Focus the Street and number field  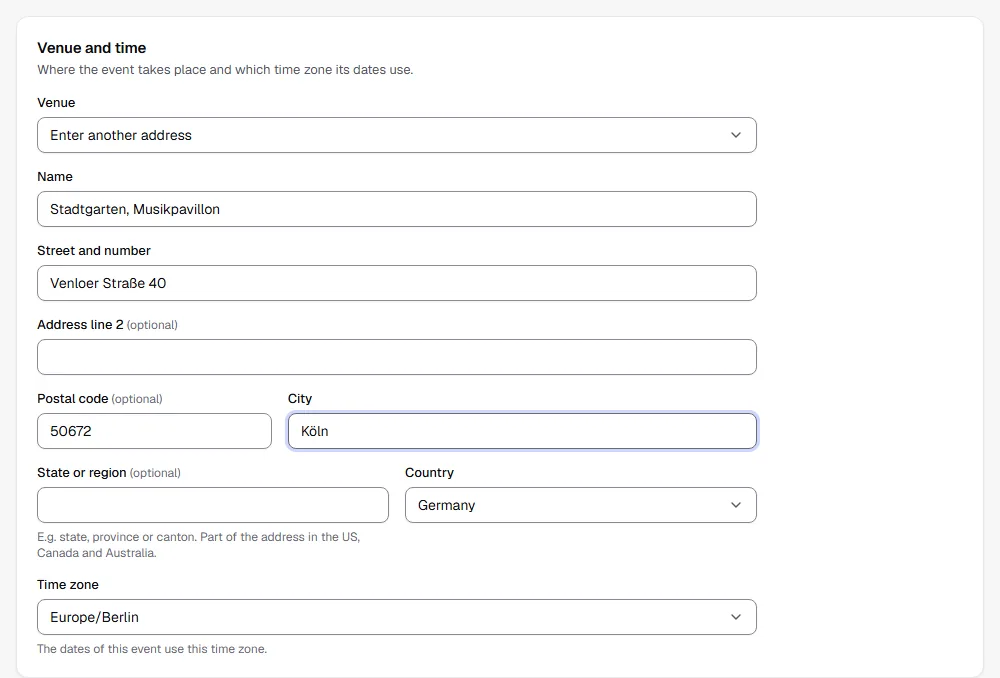[x=397, y=283]
